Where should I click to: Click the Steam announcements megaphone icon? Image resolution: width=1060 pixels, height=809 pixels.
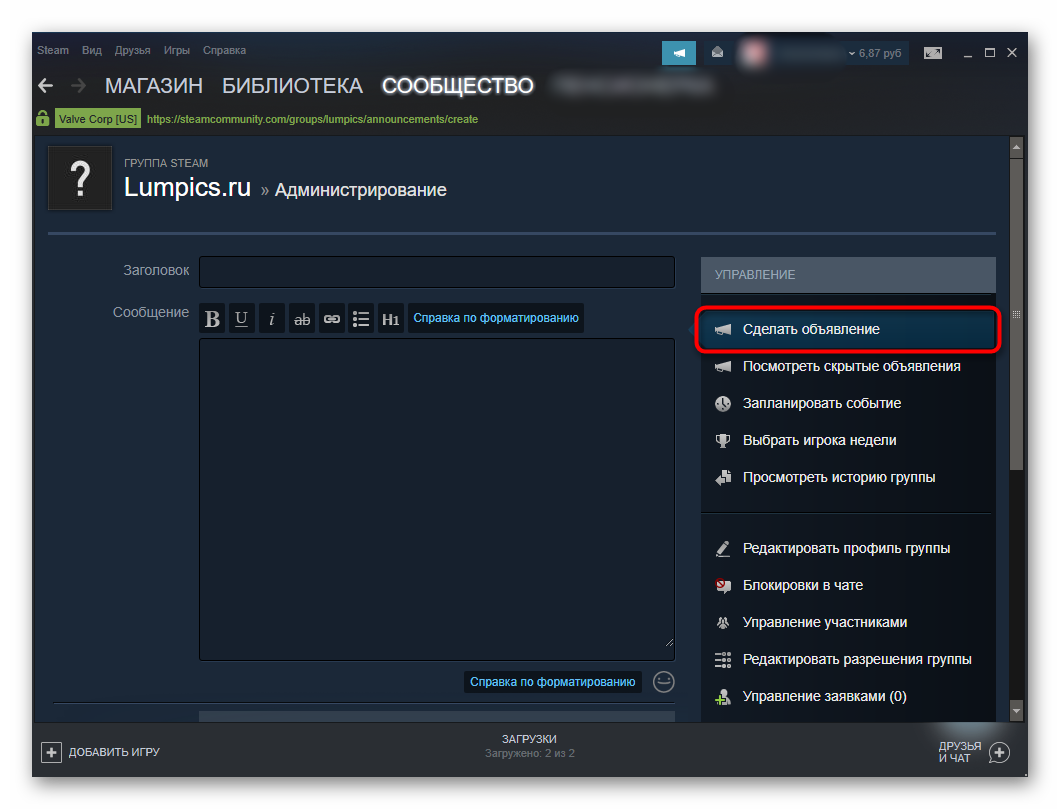pos(679,53)
